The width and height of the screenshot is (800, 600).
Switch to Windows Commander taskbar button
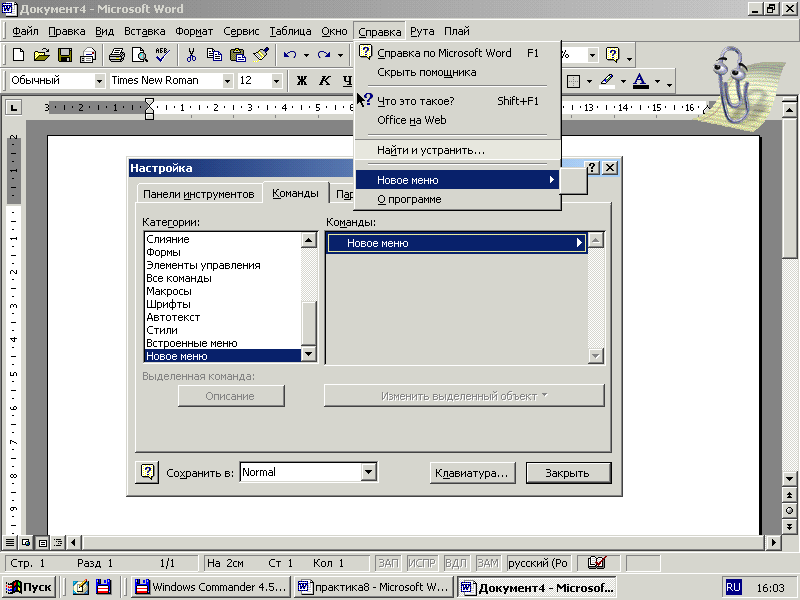tap(211, 587)
